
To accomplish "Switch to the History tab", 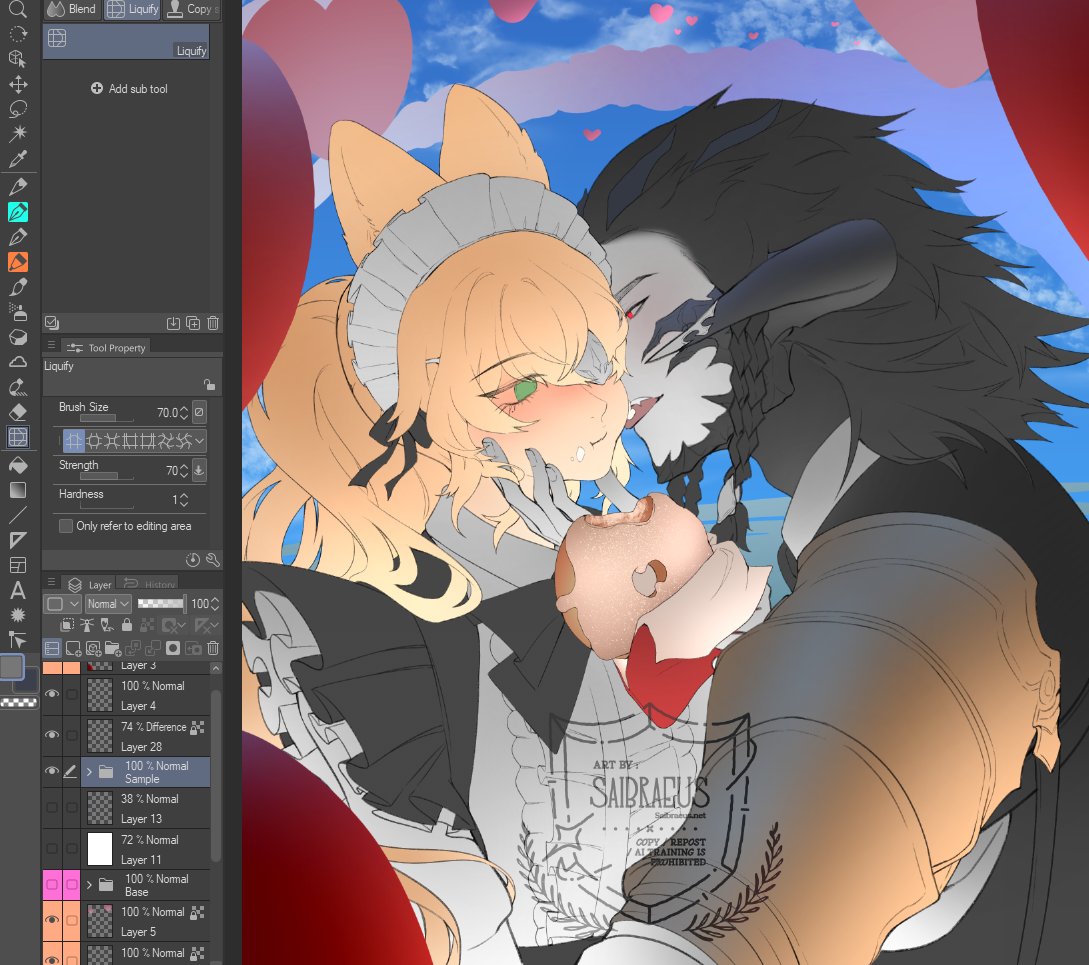I will [x=158, y=584].
